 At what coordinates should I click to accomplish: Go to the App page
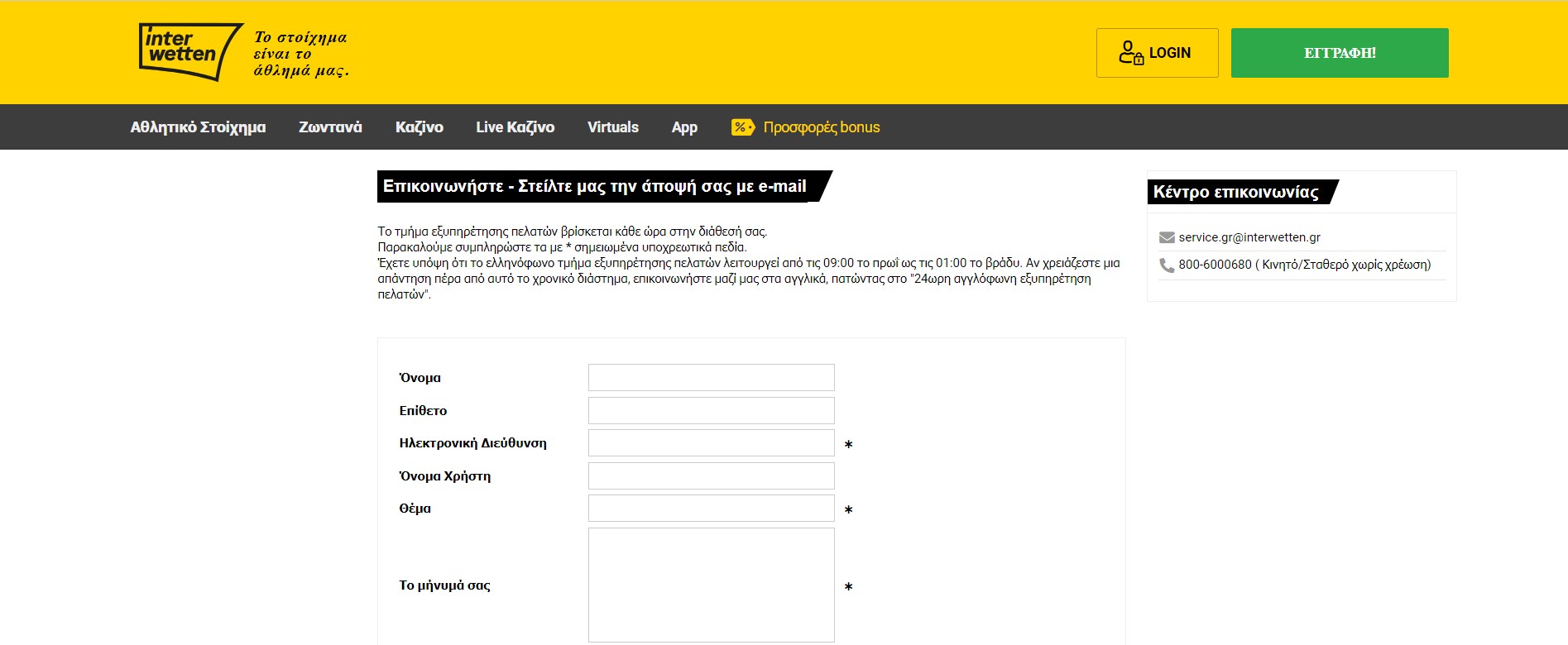684,127
